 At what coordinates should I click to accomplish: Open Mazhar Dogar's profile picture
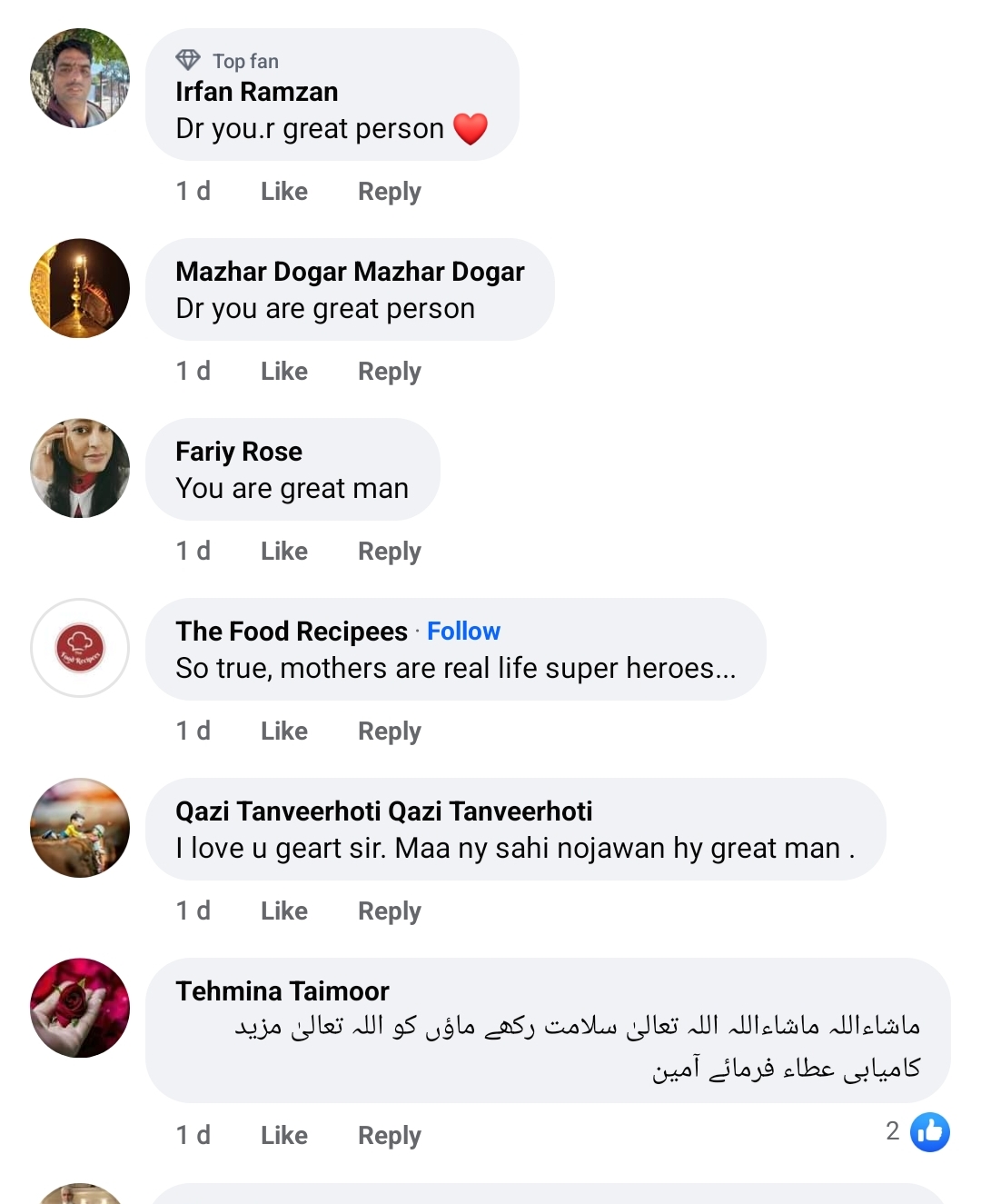80,288
